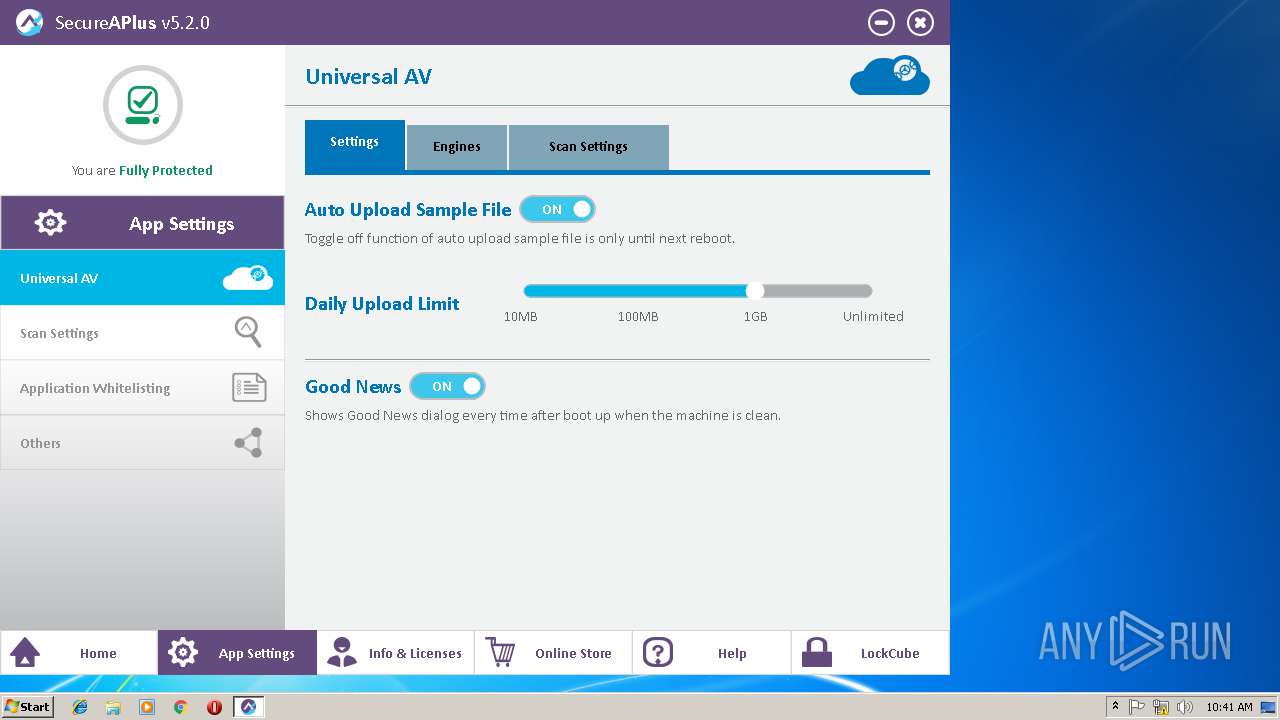1280x720 pixels.
Task: Open Internet Explorer from the taskbar
Action: click(80, 707)
